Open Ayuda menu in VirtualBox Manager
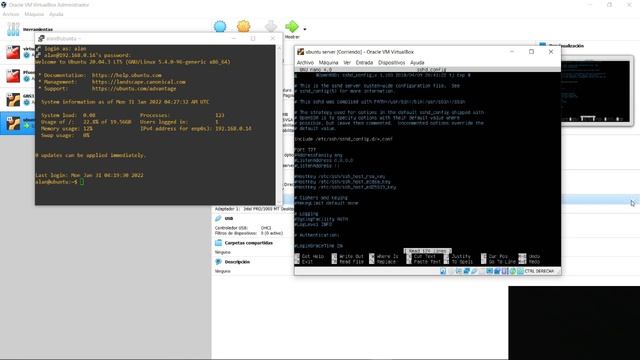640x360 pixels. pos(56,14)
